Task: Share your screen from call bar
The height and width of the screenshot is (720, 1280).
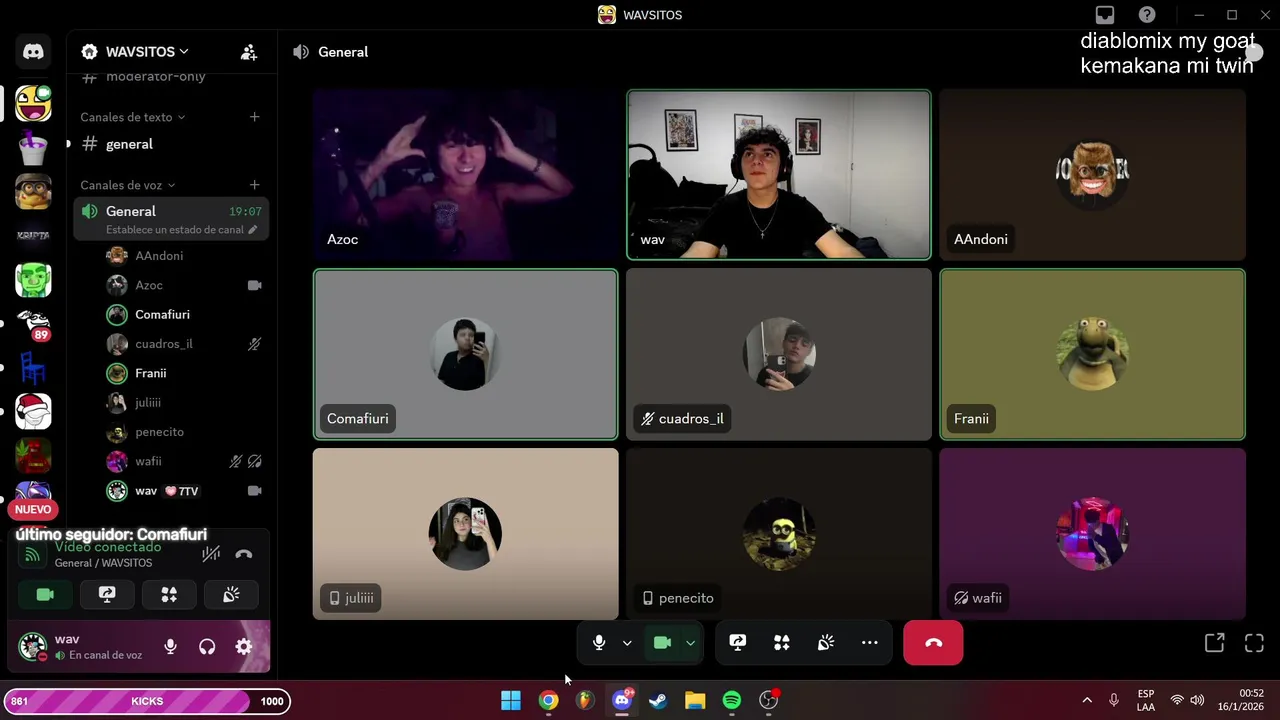Action: (738, 643)
